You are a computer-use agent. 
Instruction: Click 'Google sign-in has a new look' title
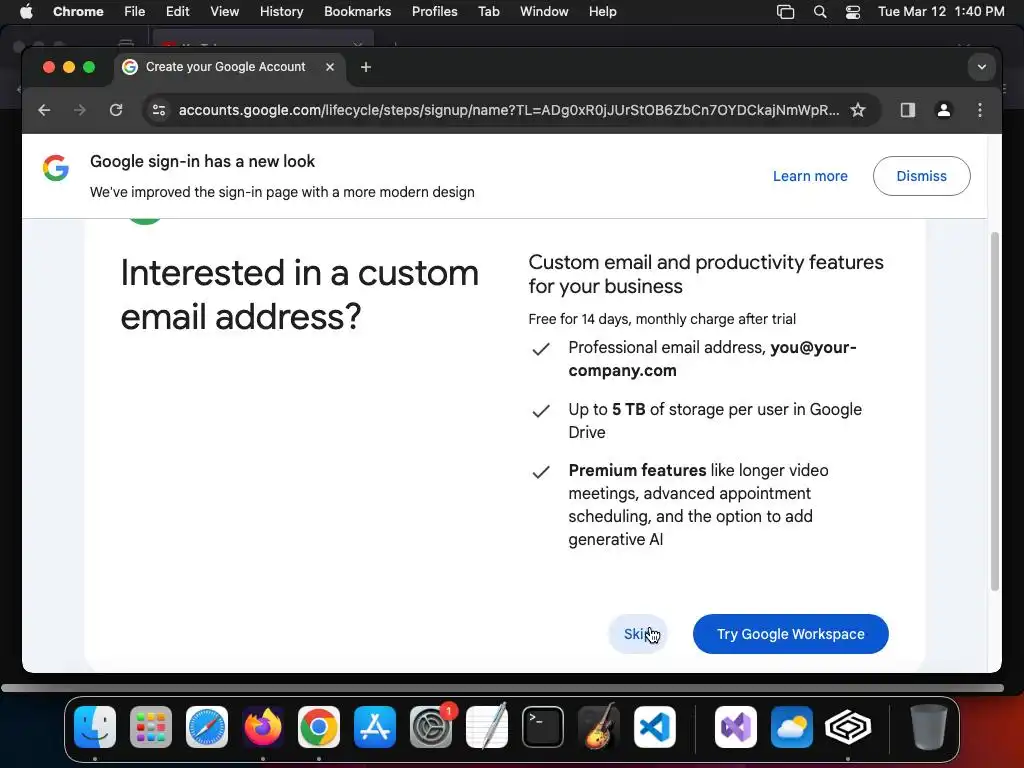click(202, 161)
